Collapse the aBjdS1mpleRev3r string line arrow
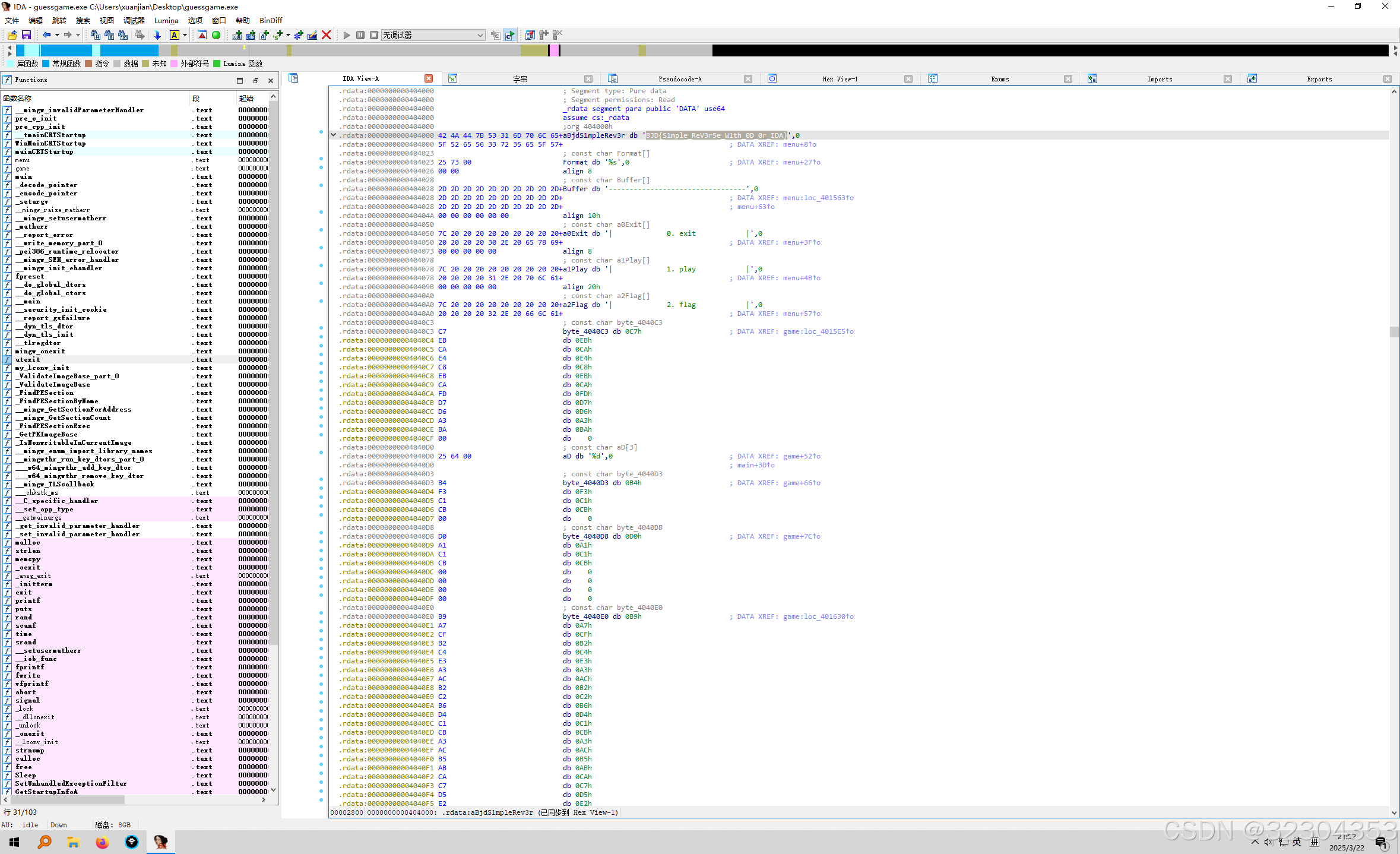This screenshot has height=854, width=1400. click(x=334, y=135)
